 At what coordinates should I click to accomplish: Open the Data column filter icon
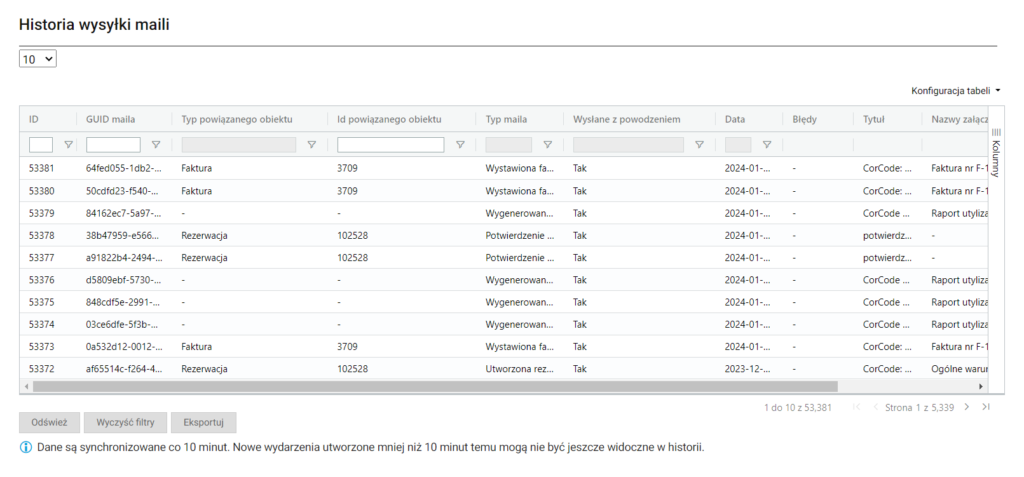pyautogui.click(x=766, y=145)
